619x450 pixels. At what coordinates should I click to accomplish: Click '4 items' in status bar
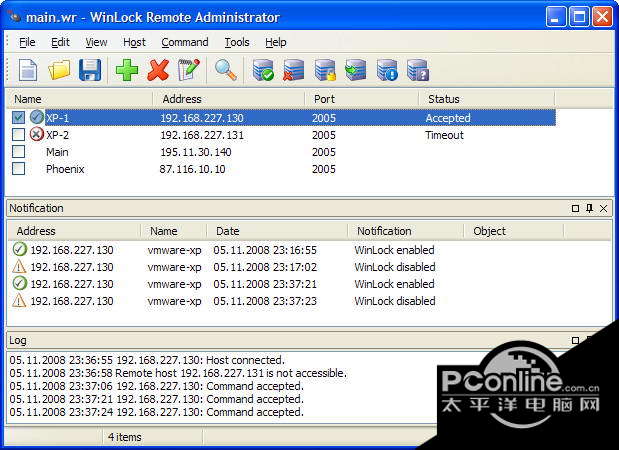pyautogui.click(x=124, y=437)
